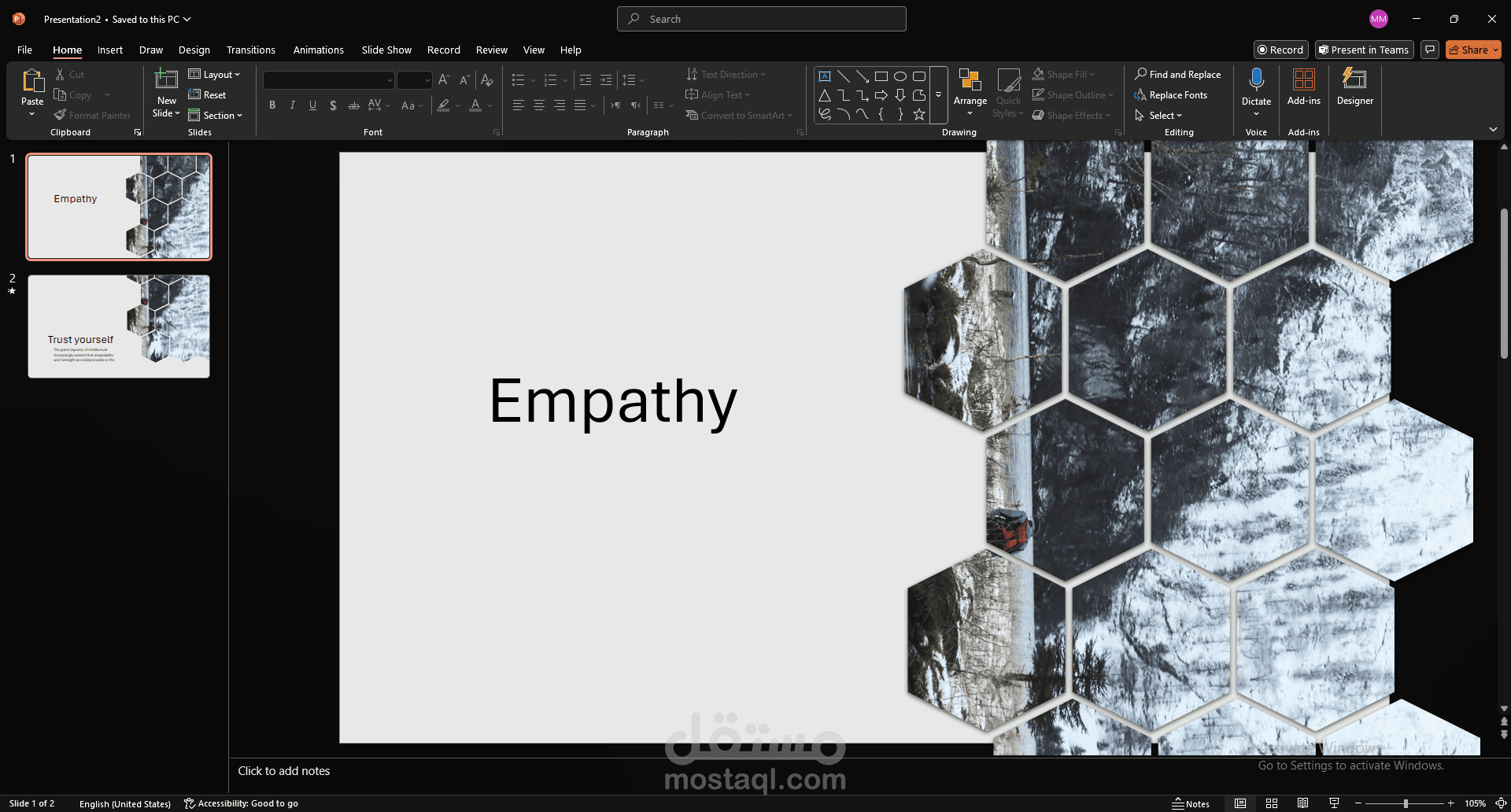Toggle the Notes pane
Image resolution: width=1511 pixels, height=812 pixels.
click(x=1191, y=803)
